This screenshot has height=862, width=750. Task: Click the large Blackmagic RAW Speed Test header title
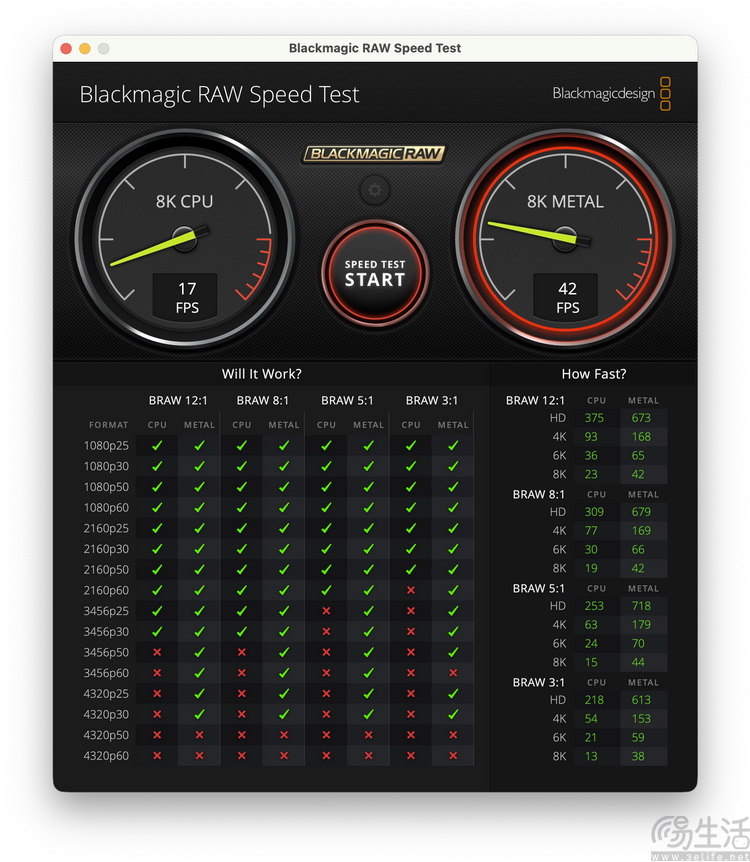(x=219, y=95)
